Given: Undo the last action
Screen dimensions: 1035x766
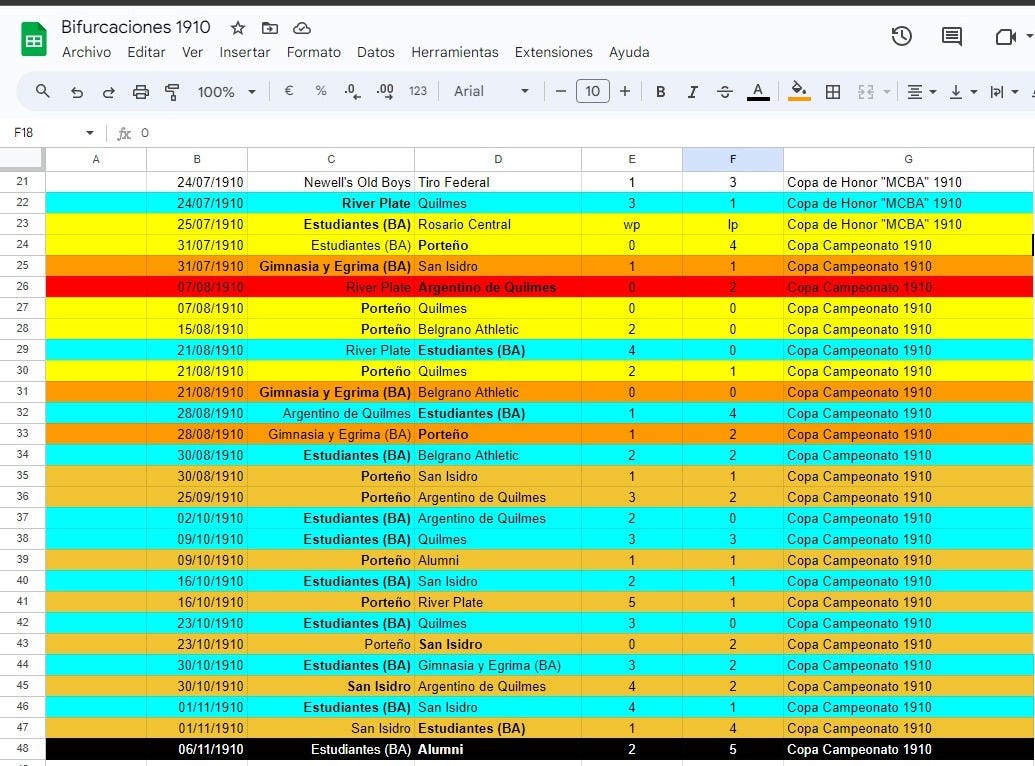Looking at the screenshot, I should [77, 92].
